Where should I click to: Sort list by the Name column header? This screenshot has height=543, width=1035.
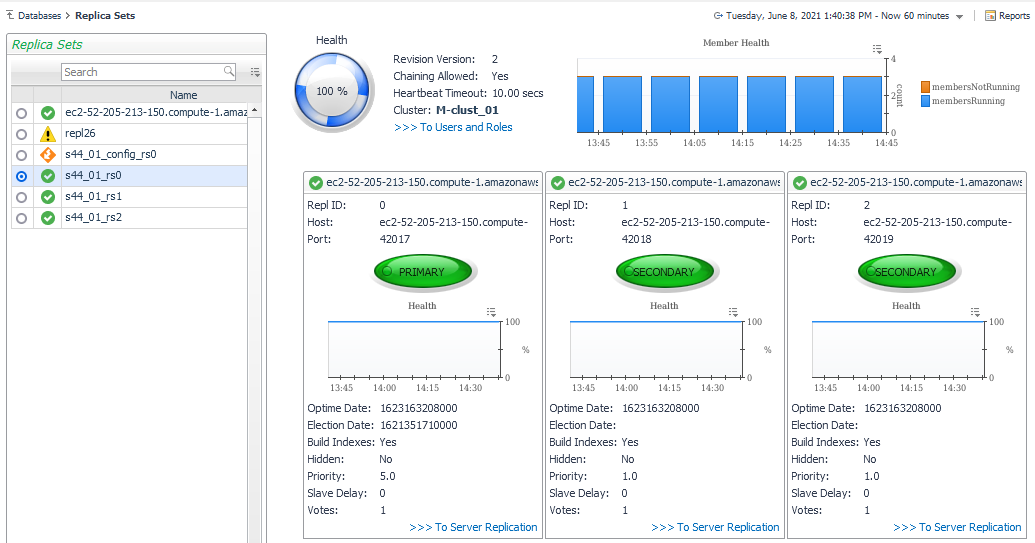184,95
